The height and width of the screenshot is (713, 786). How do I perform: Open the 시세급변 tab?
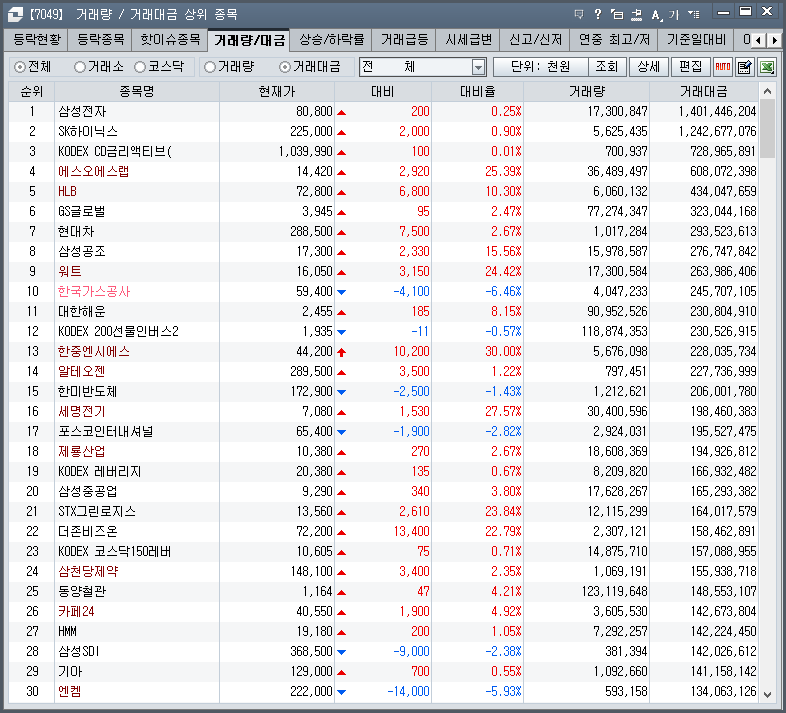click(x=468, y=40)
